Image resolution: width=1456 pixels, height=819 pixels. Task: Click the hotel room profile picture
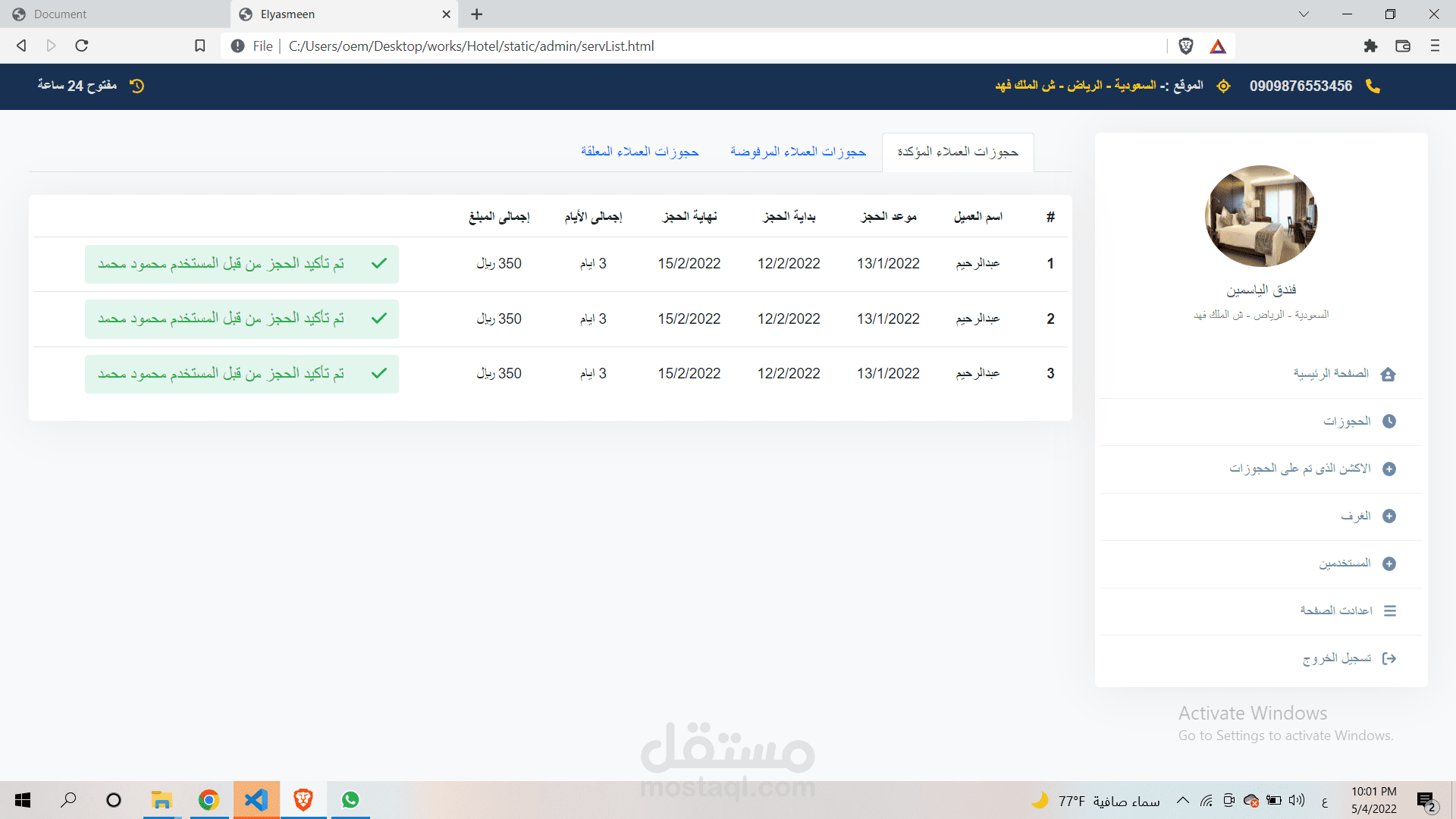point(1260,216)
